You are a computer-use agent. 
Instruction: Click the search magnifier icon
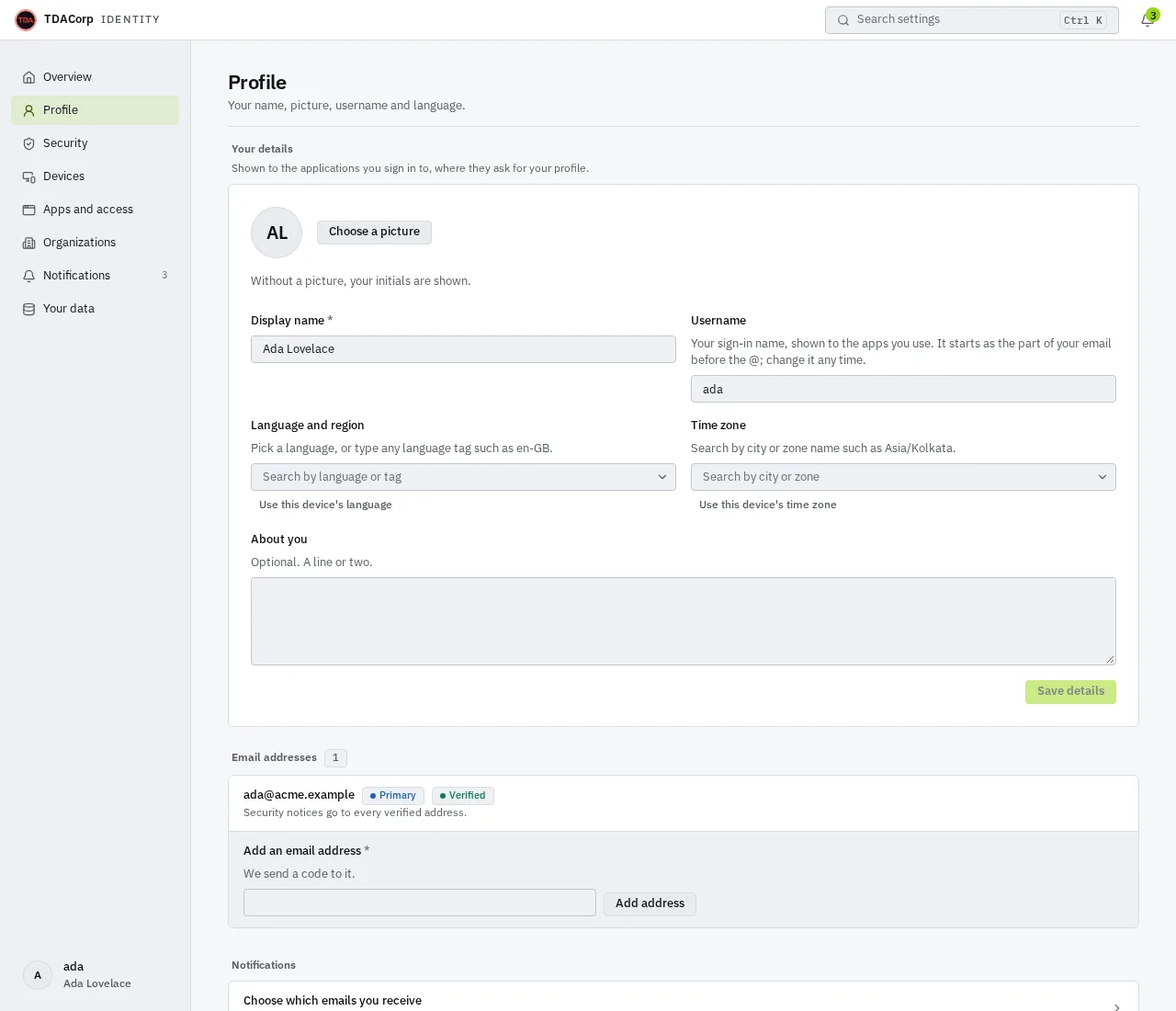843,20
